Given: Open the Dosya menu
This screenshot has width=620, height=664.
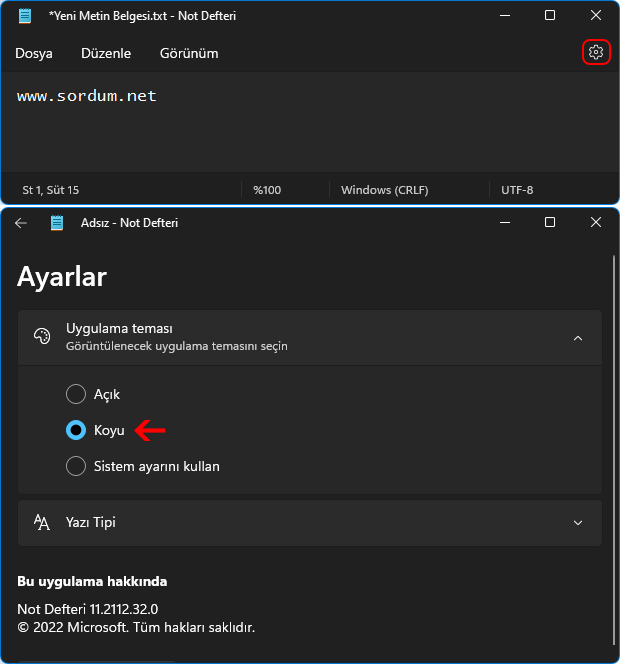Looking at the screenshot, I should 34,53.
